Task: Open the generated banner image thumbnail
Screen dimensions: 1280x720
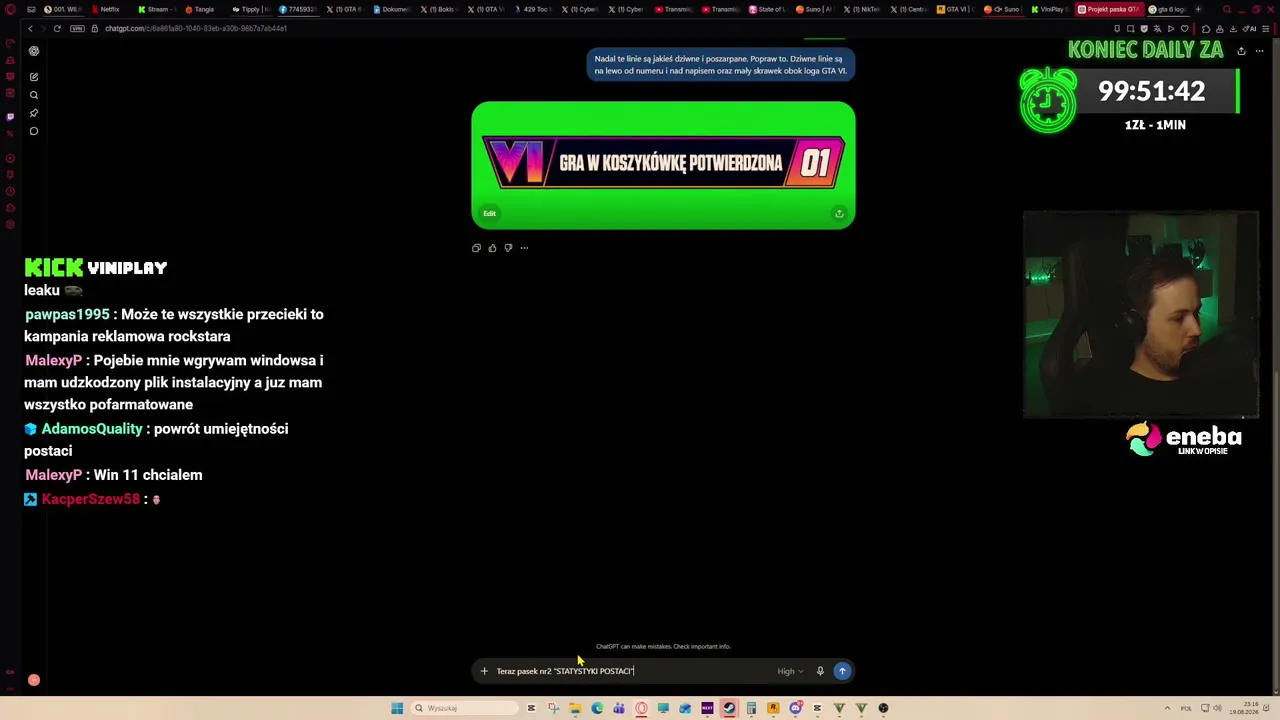Action: pyautogui.click(x=663, y=165)
